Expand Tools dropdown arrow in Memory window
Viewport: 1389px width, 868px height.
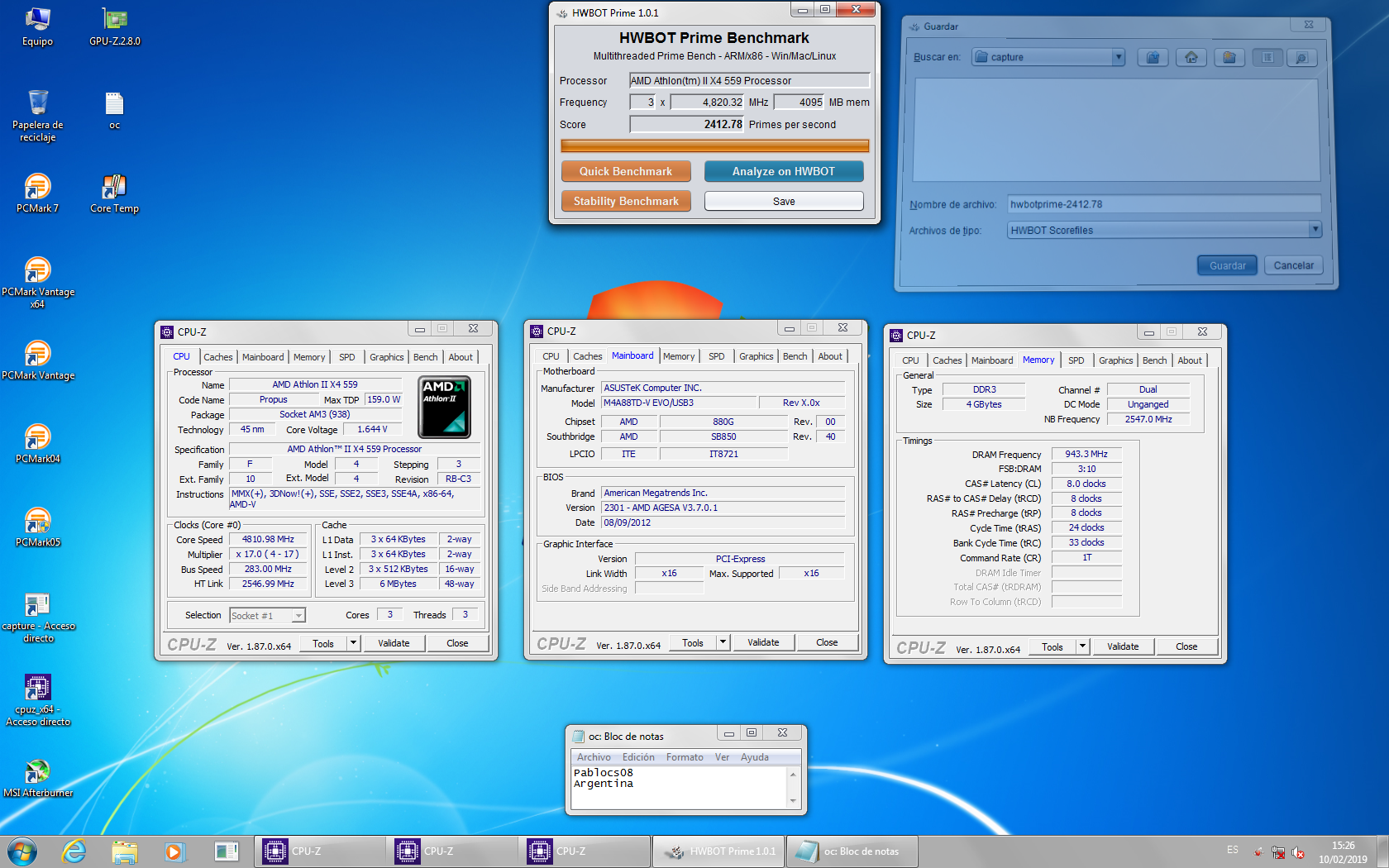pos(1082,646)
